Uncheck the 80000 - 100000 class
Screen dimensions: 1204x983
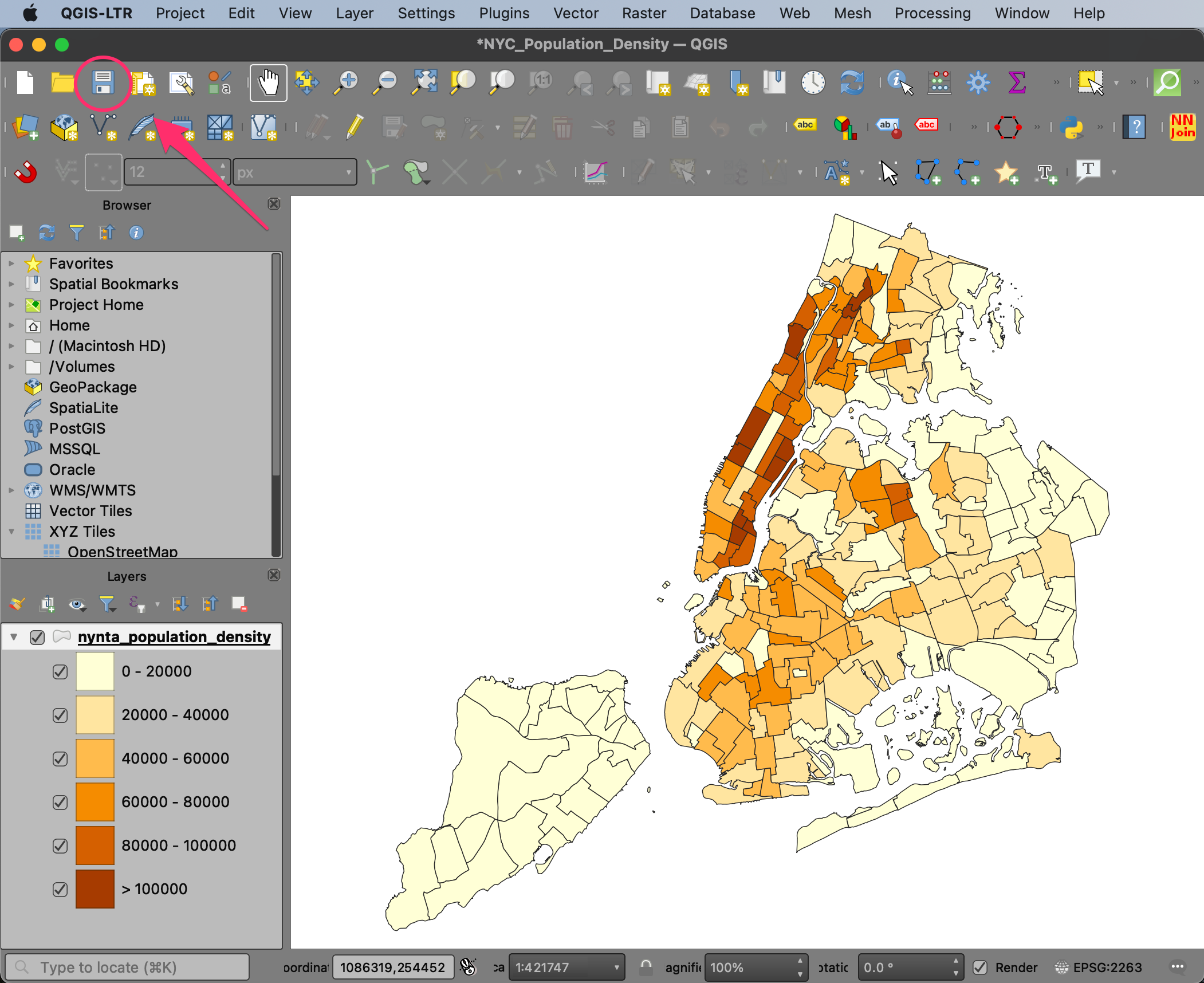pos(60,846)
